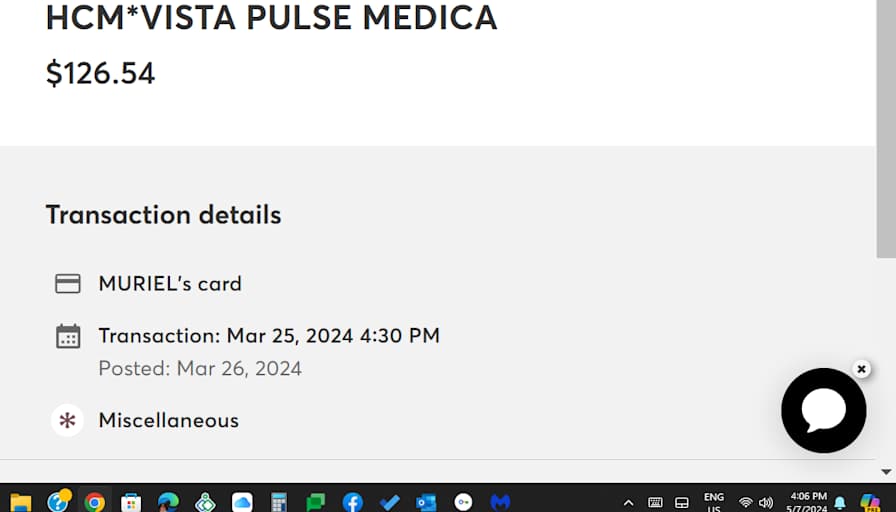Open iCloud app in the taskbar

point(242,501)
